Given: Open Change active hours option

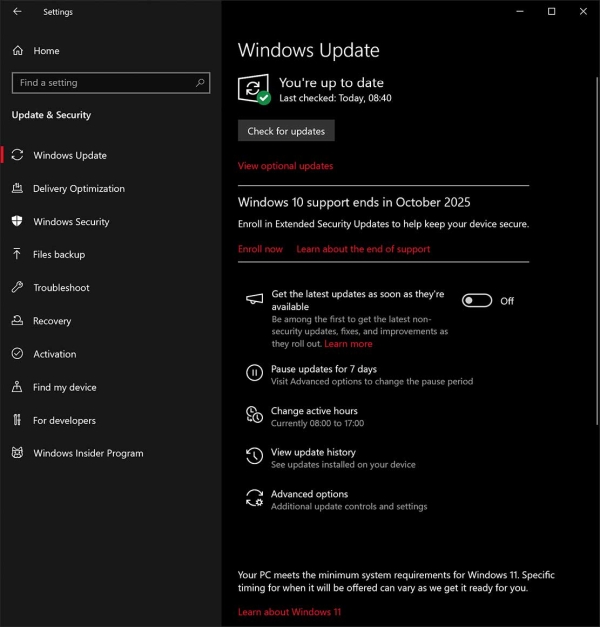Looking at the screenshot, I should pos(314,411).
